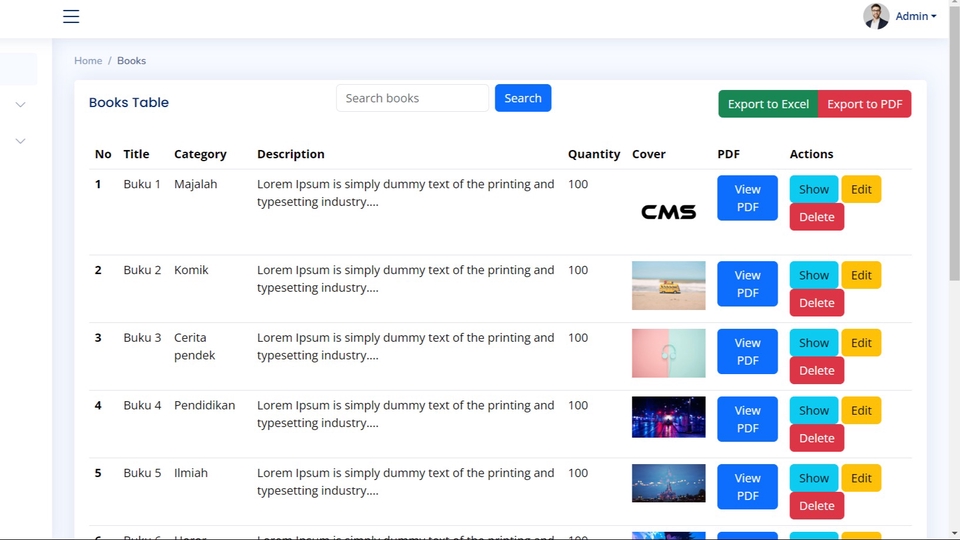Click the Cover column header
The width and height of the screenshot is (960, 540).
[648, 154]
